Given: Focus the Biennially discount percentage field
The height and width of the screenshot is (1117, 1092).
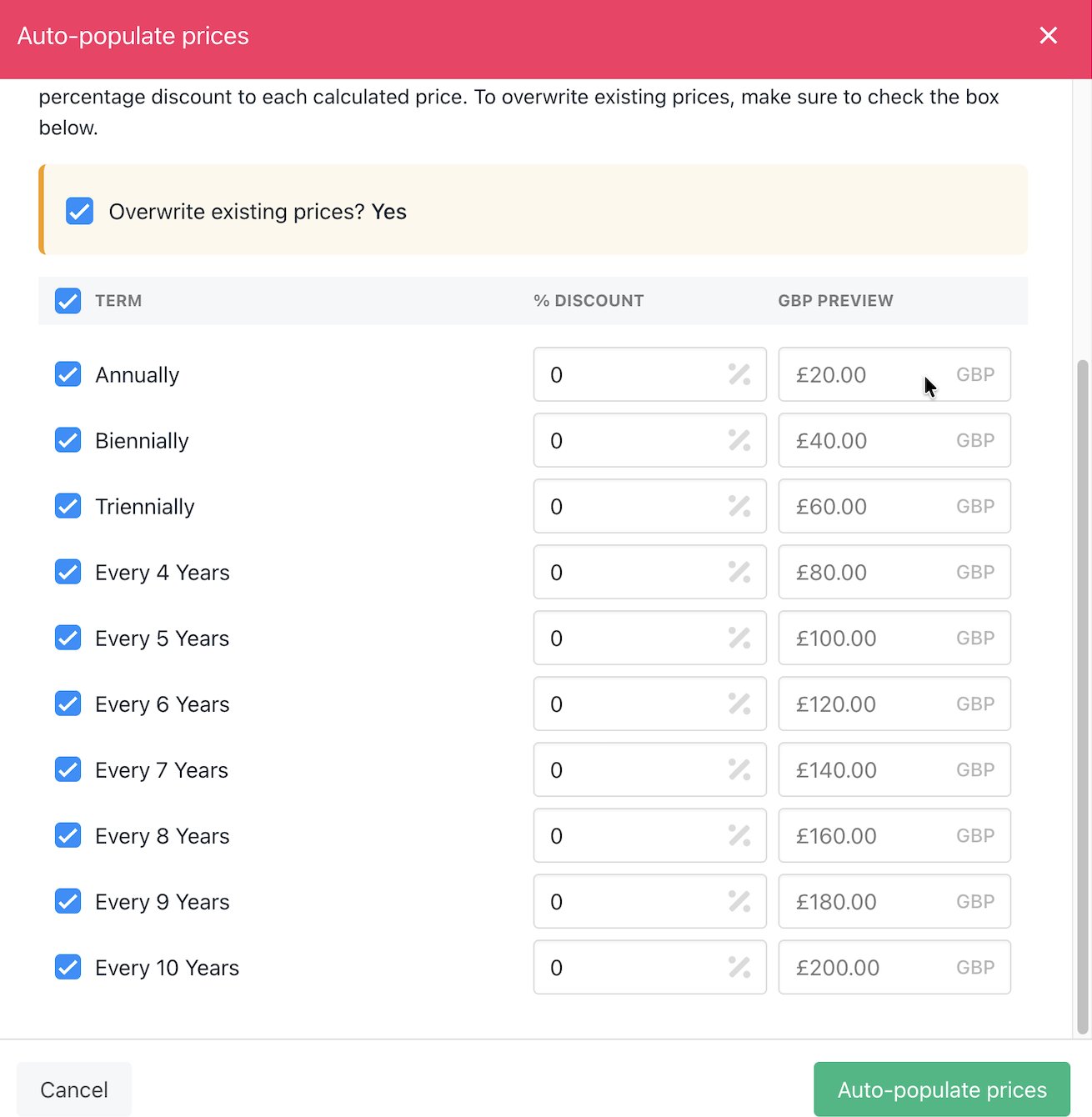Looking at the screenshot, I should pyautogui.click(x=650, y=440).
